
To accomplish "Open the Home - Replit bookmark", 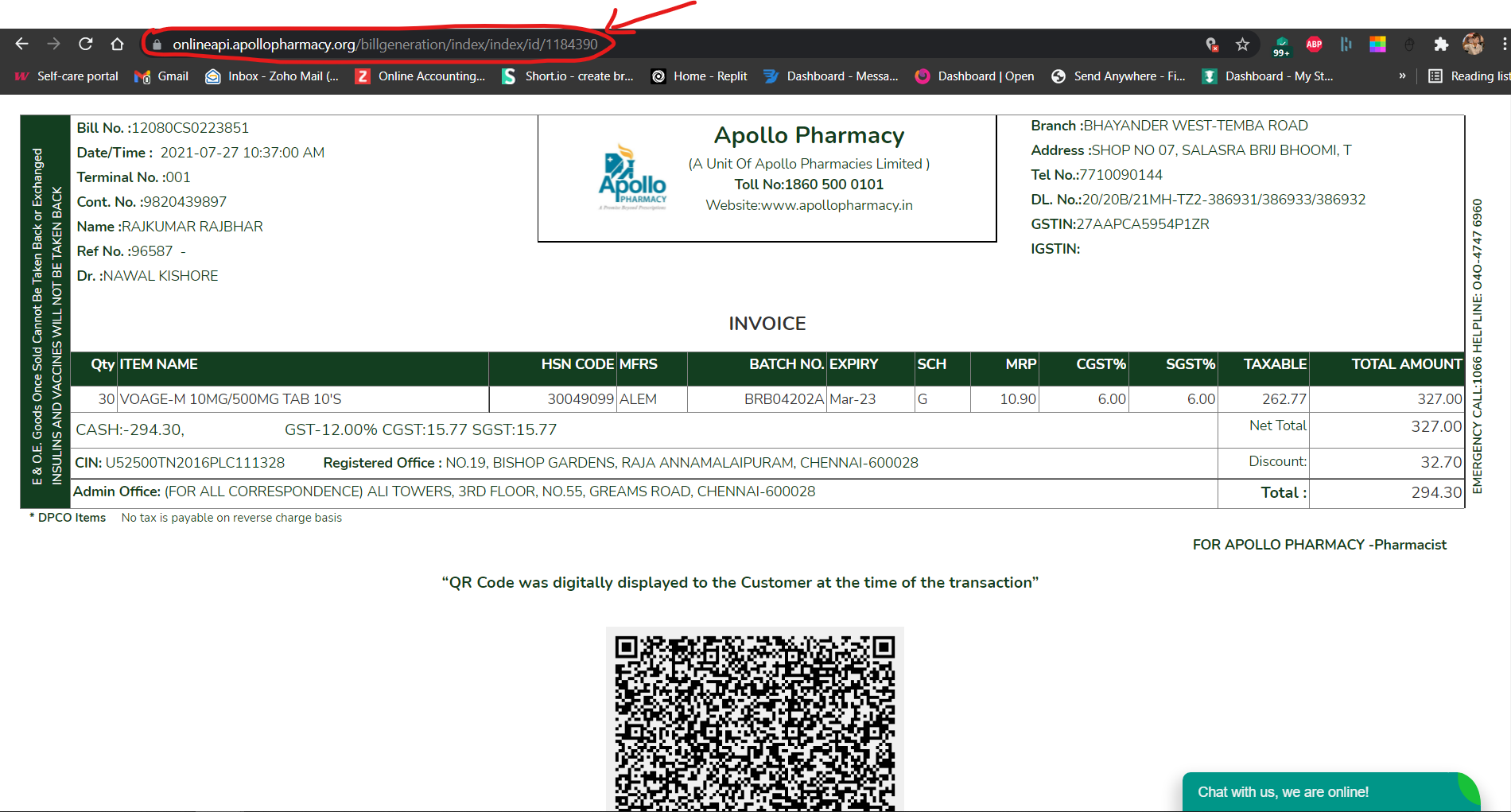I will (x=699, y=76).
